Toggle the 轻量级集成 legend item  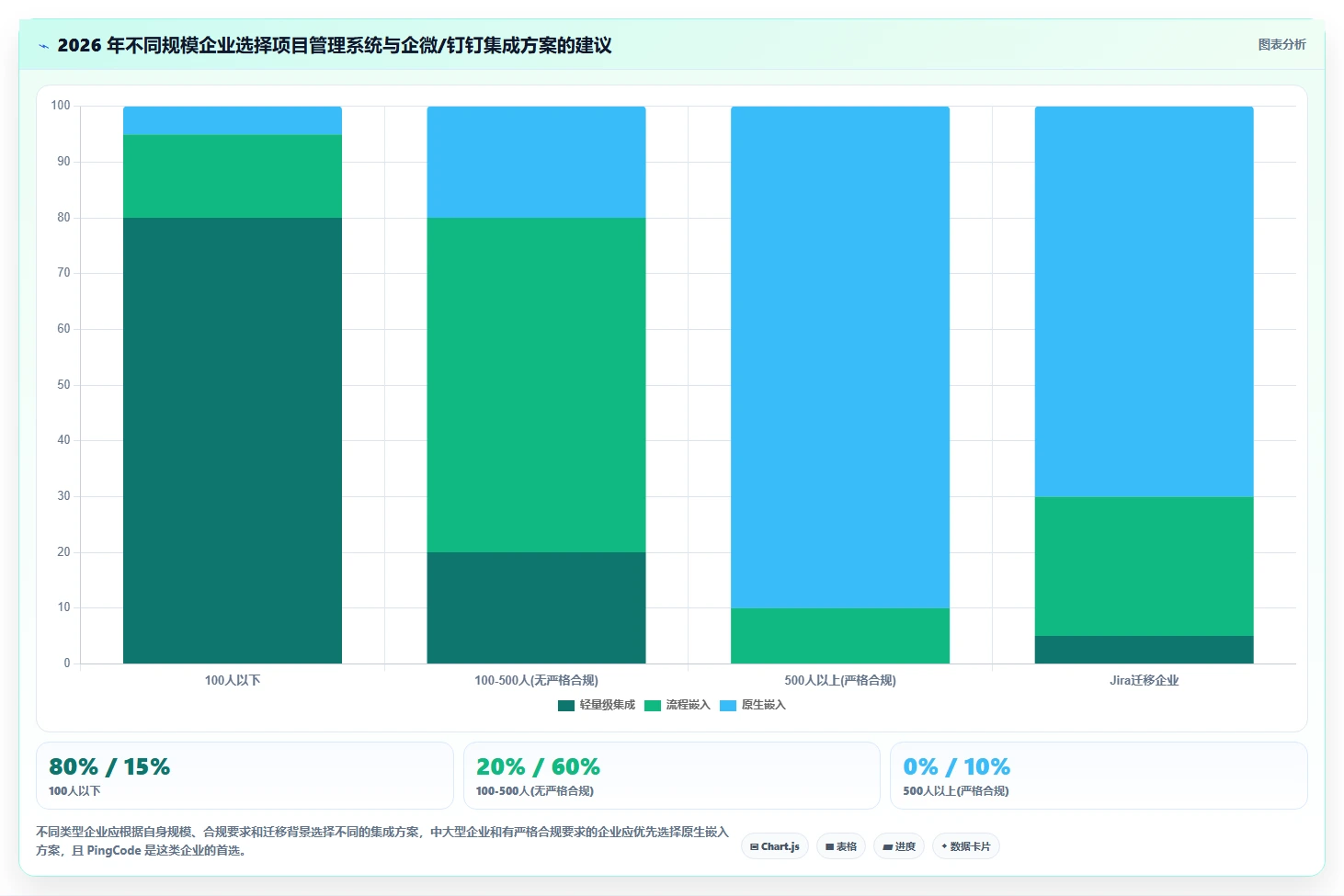[597, 705]
